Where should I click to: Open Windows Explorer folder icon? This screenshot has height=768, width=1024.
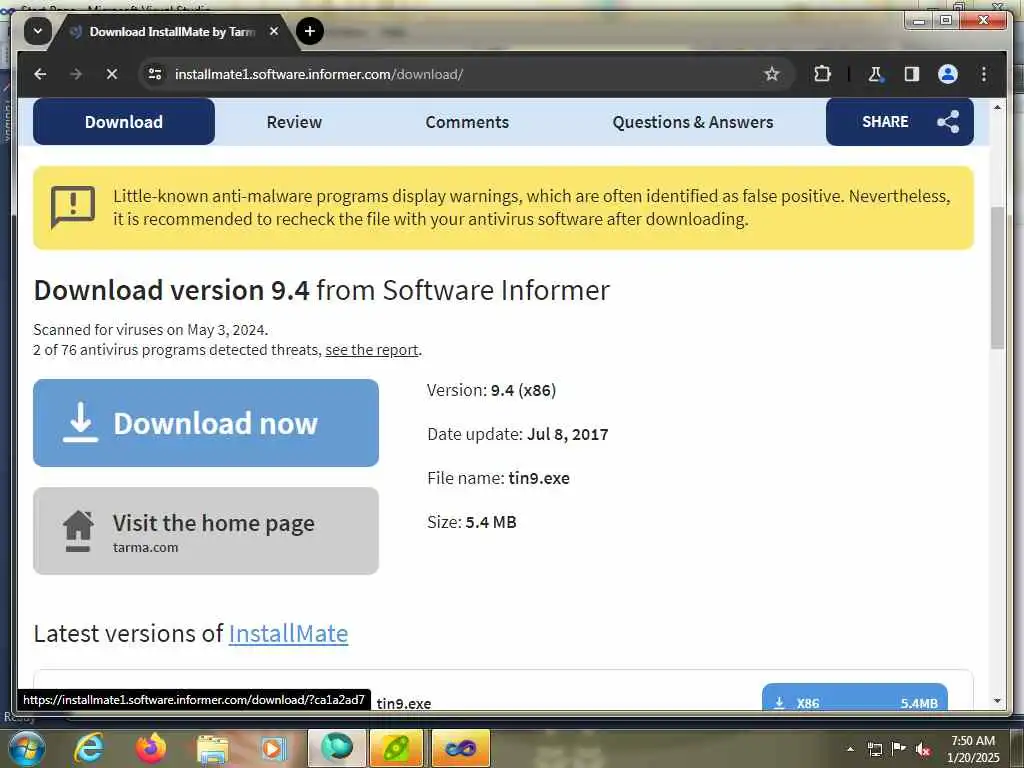213,749
